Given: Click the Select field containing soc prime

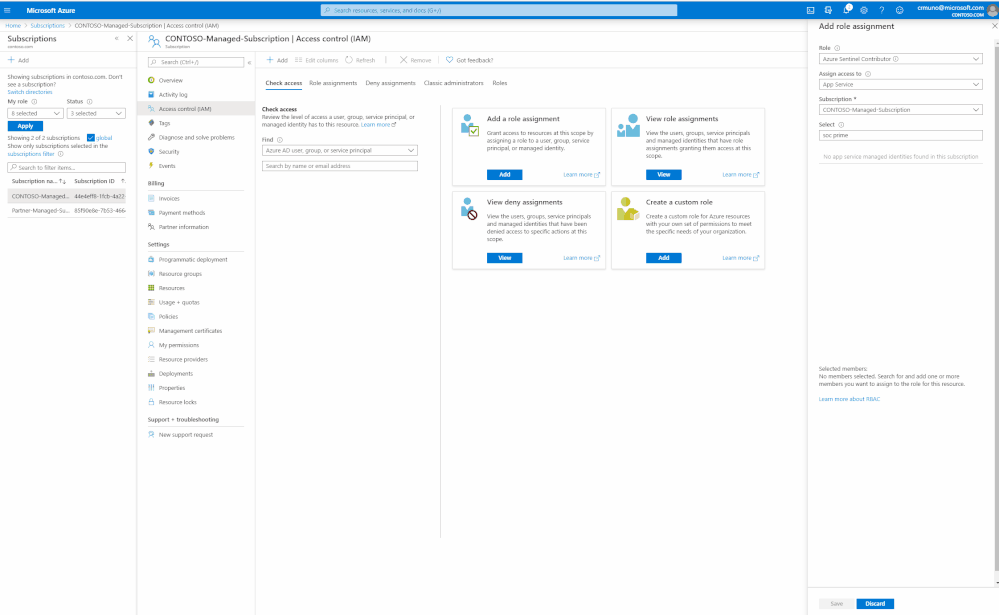Looking at the screenshot, I should click(900, 135).
